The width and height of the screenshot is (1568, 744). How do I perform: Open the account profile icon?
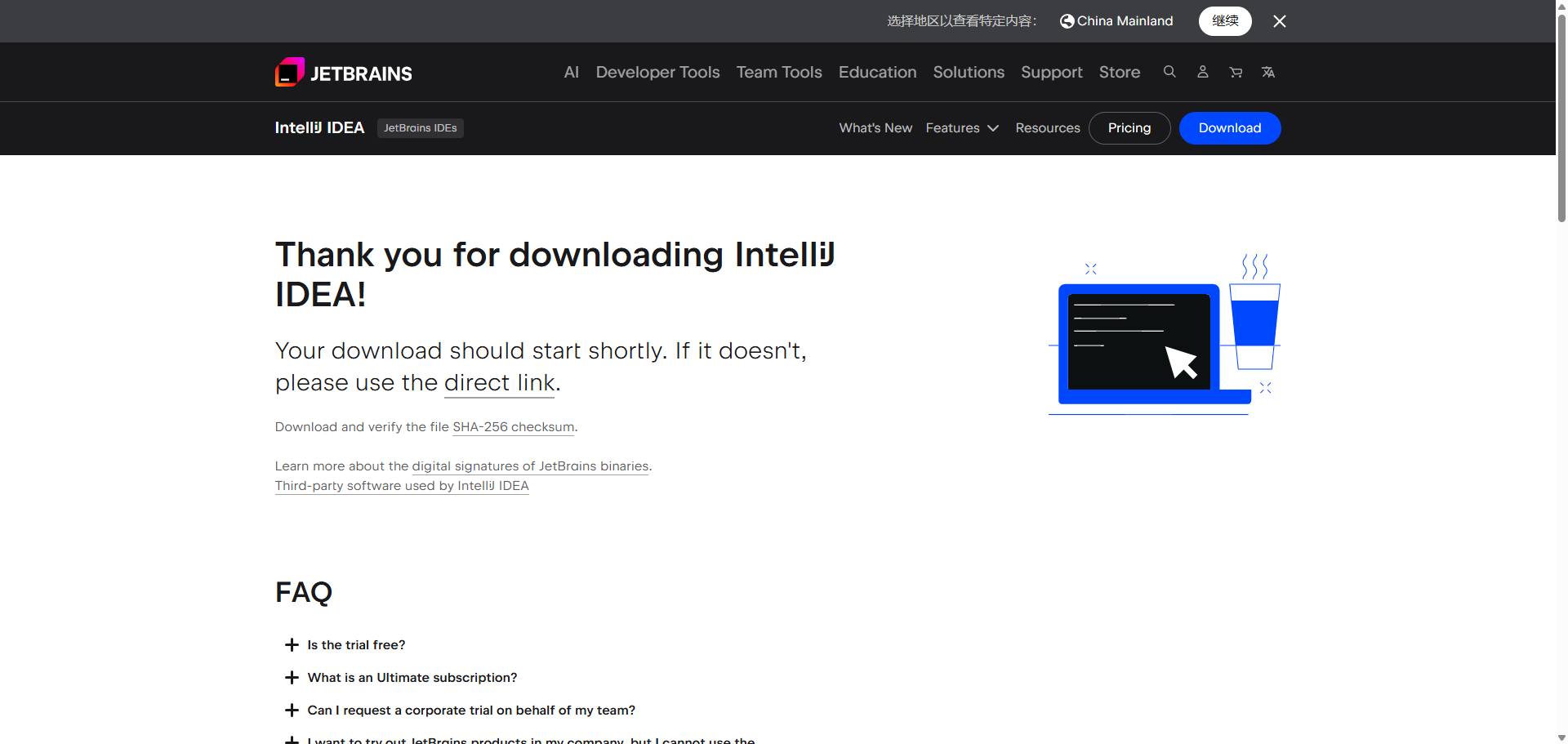pos(1203,72)
